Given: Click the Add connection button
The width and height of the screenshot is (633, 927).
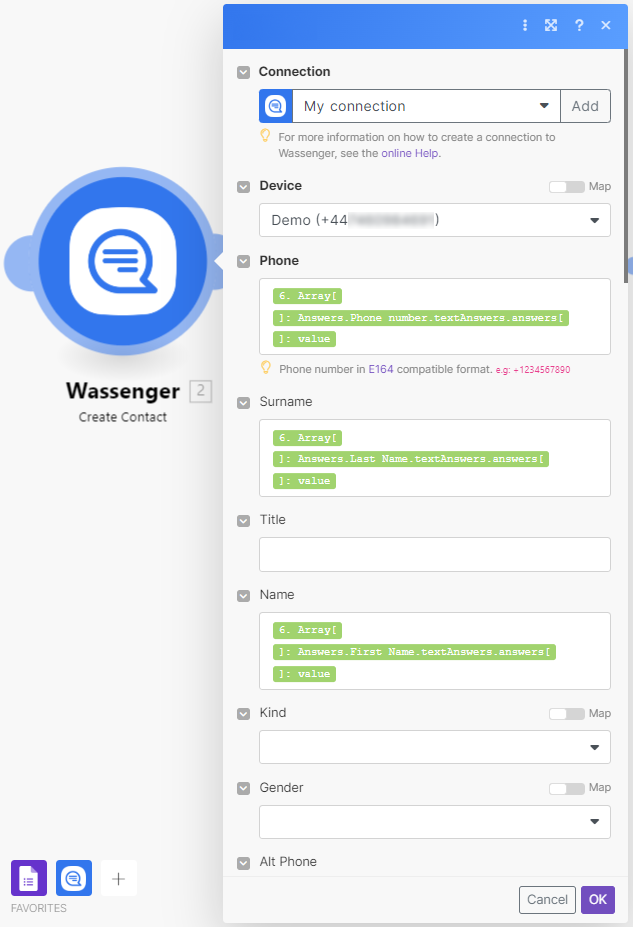Looking at the screenshot, I should (x=585, y=106).
